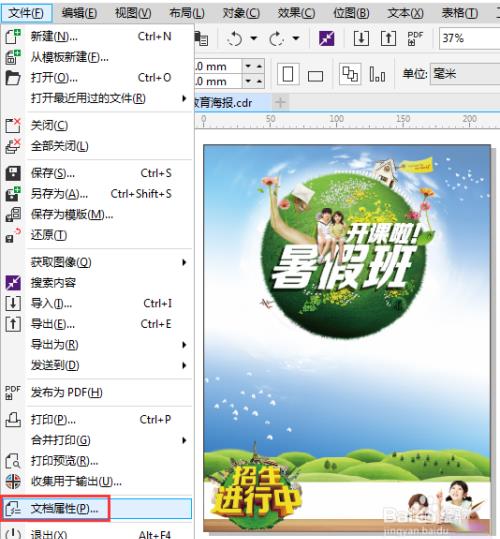The width and height of the screenshot is (500, 539).
Task: Choose 保存为模板(M)... menu entry
Action: pos(97,214)
